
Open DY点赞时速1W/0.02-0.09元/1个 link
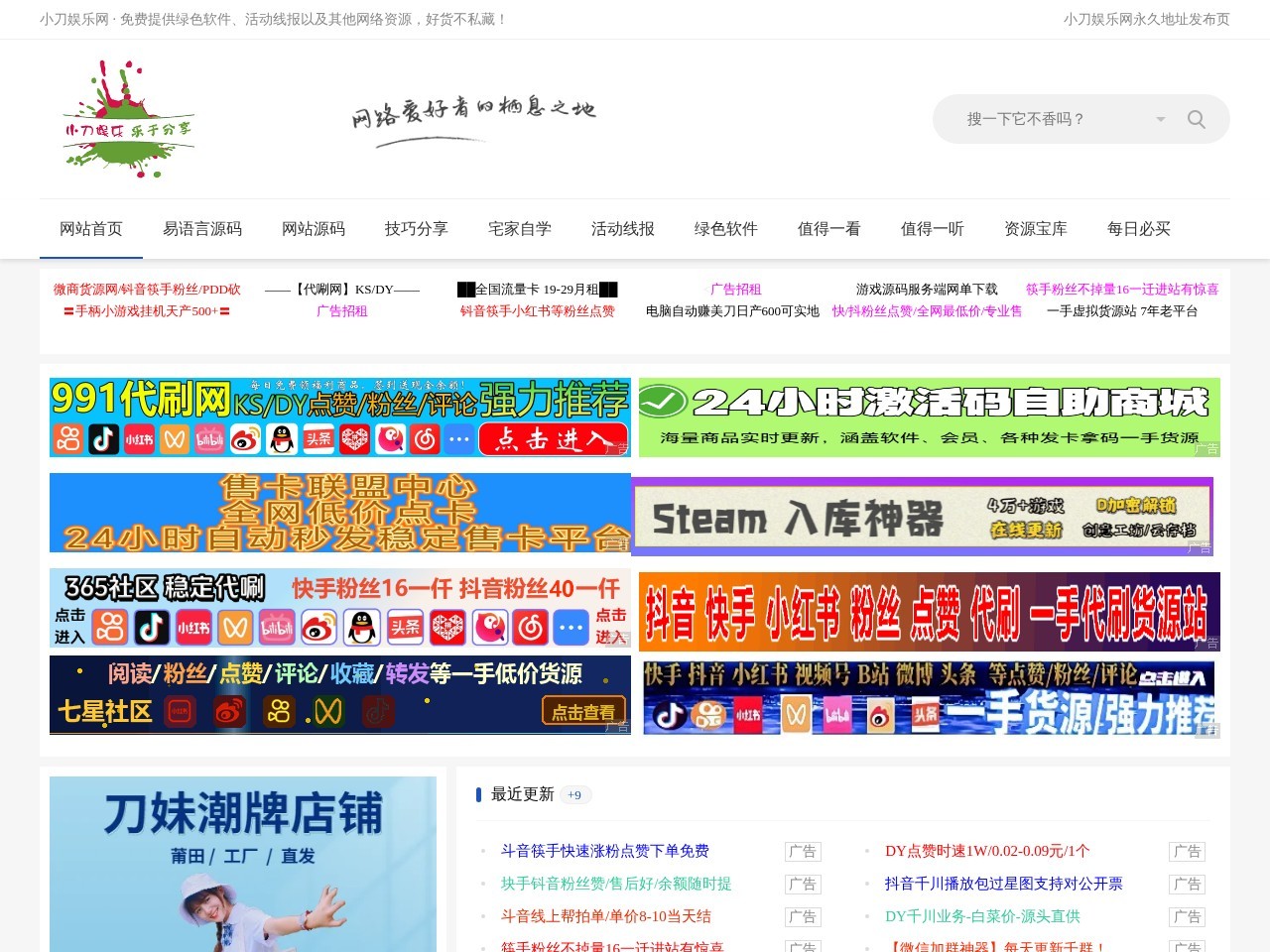[987, 851]
